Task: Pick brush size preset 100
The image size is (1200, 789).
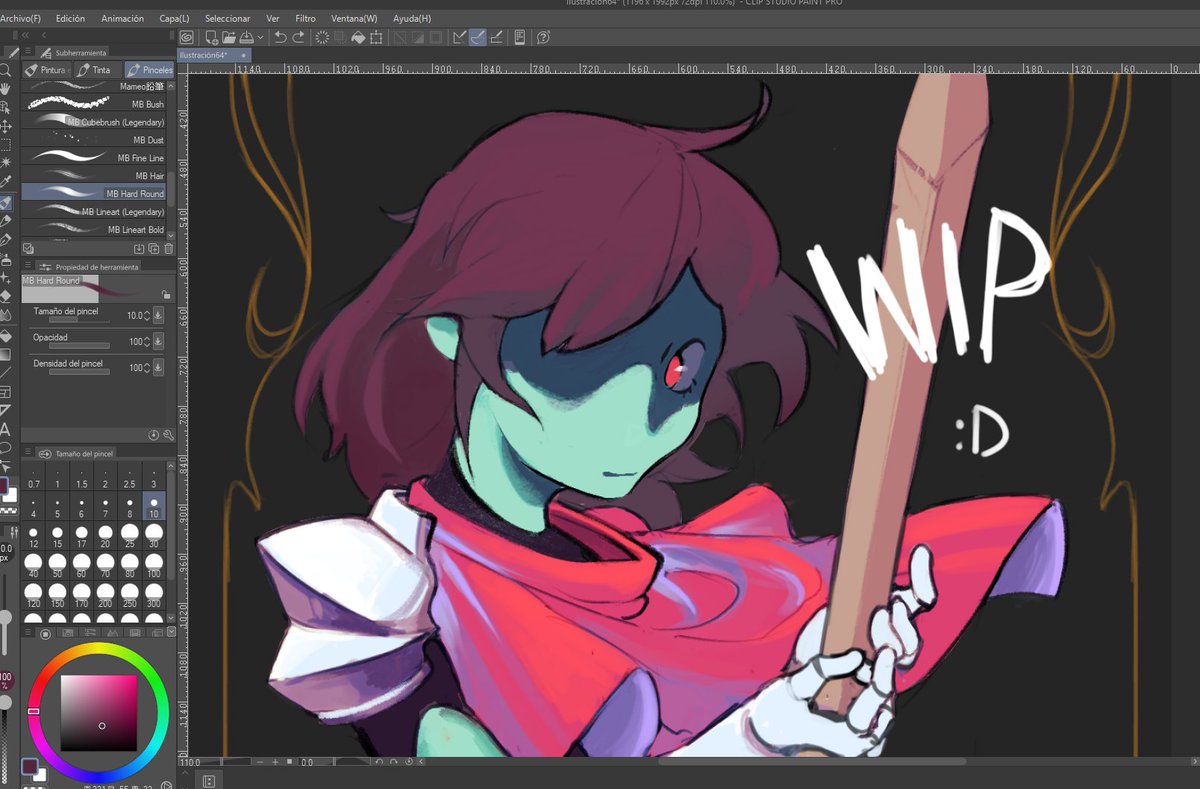Action: pos(154,566)
